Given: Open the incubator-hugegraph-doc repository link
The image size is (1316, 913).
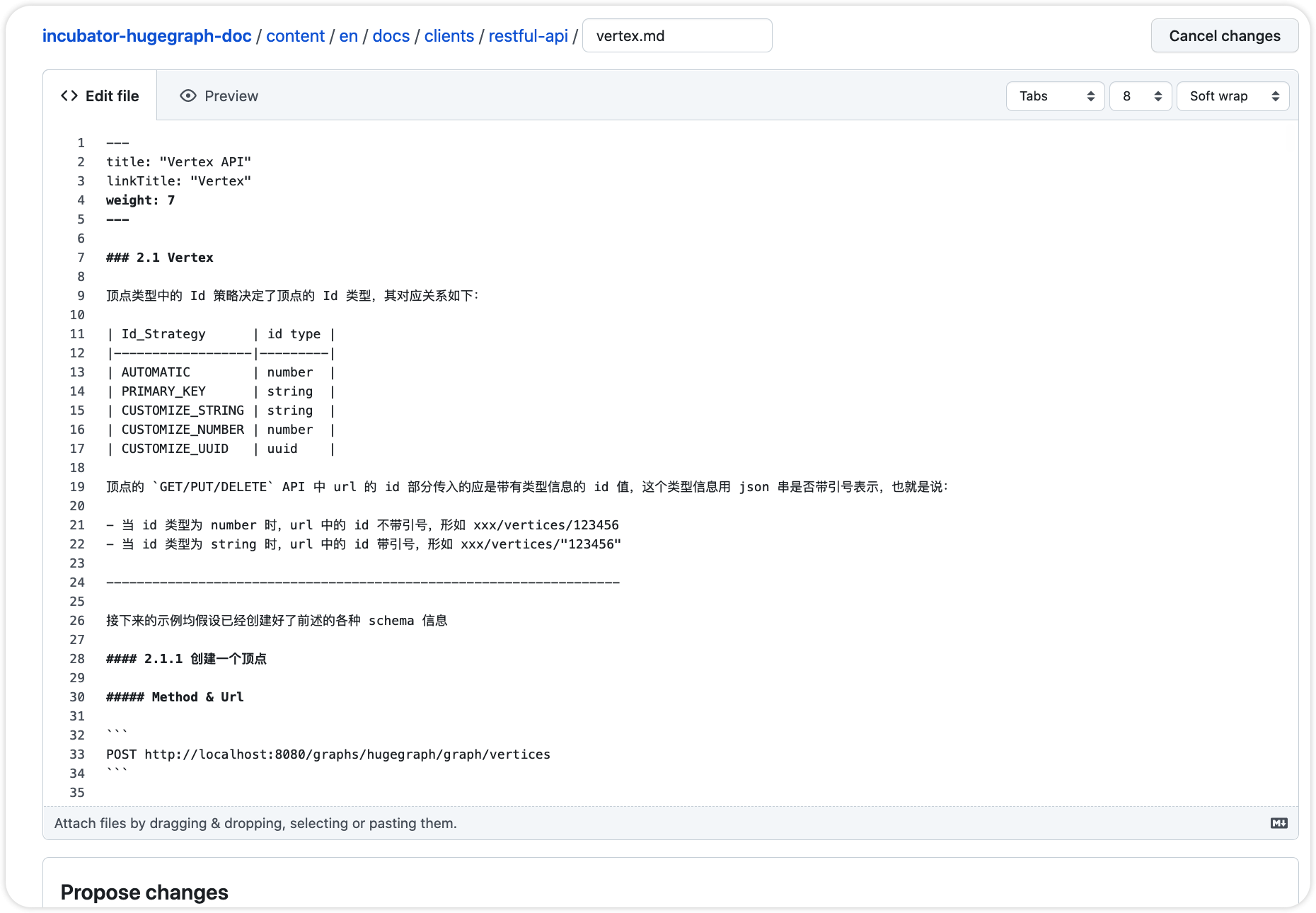Looking at the screenshot, I should [146, 35].
